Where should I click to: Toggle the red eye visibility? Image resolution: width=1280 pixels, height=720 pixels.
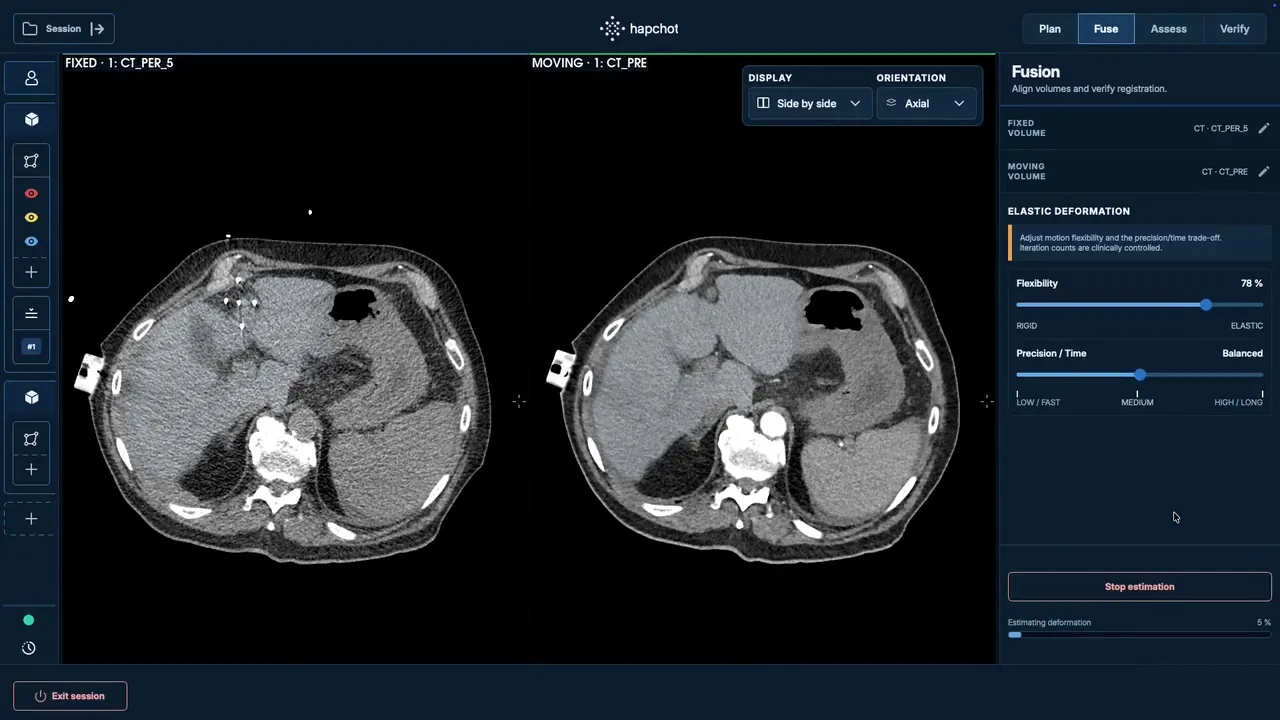31,193
